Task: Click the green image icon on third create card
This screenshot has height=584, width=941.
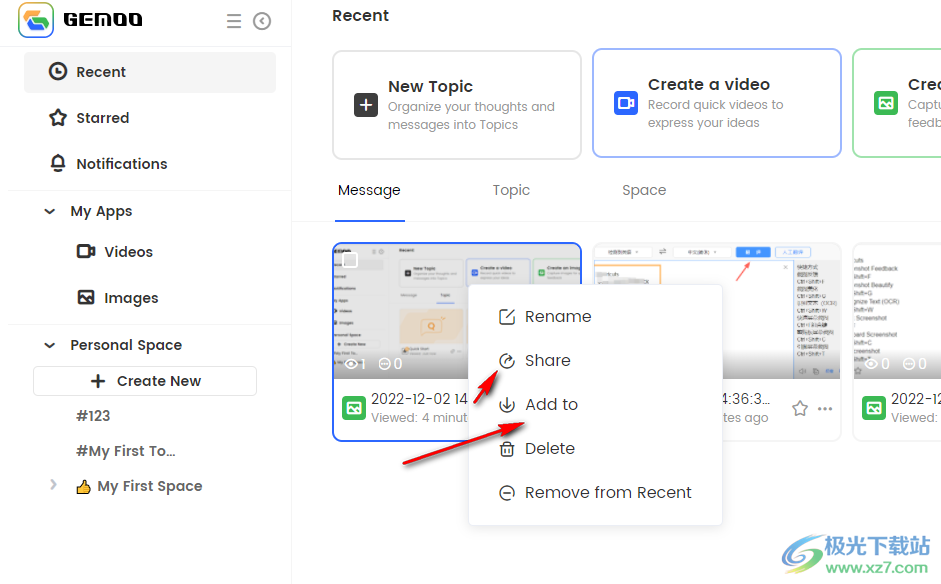Action: point(886,103)
